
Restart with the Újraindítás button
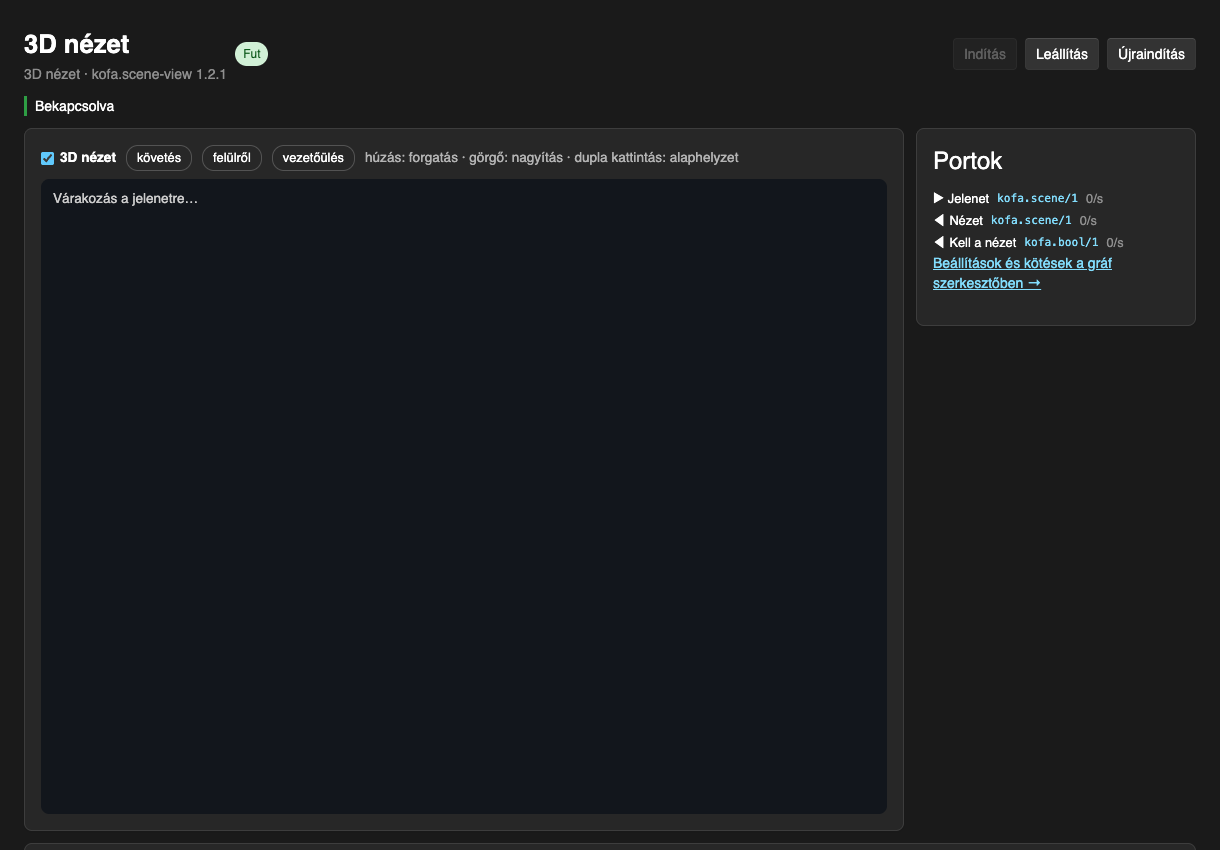(1151, 54)
